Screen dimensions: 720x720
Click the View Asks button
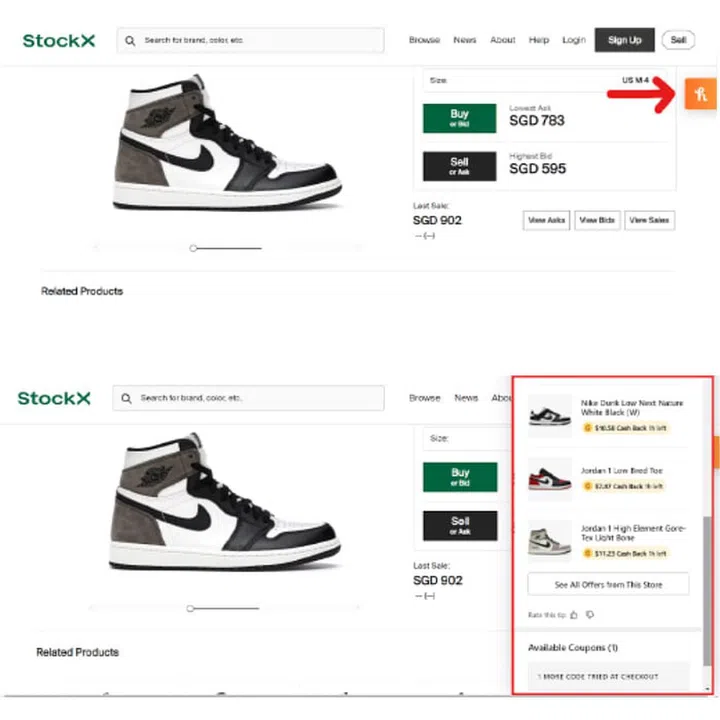click(x=546, y=220)
